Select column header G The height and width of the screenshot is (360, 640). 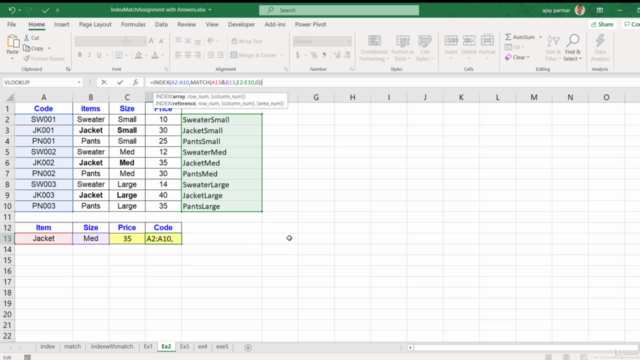316,97
